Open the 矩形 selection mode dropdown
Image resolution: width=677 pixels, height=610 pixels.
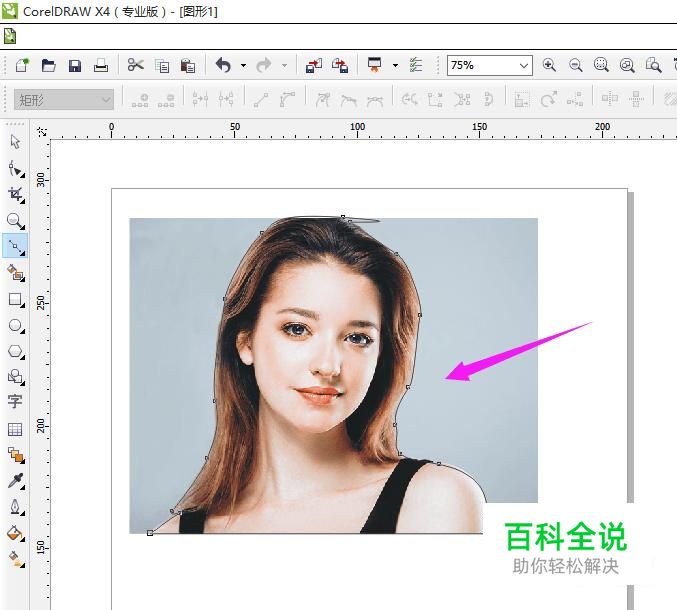(64, 100)
